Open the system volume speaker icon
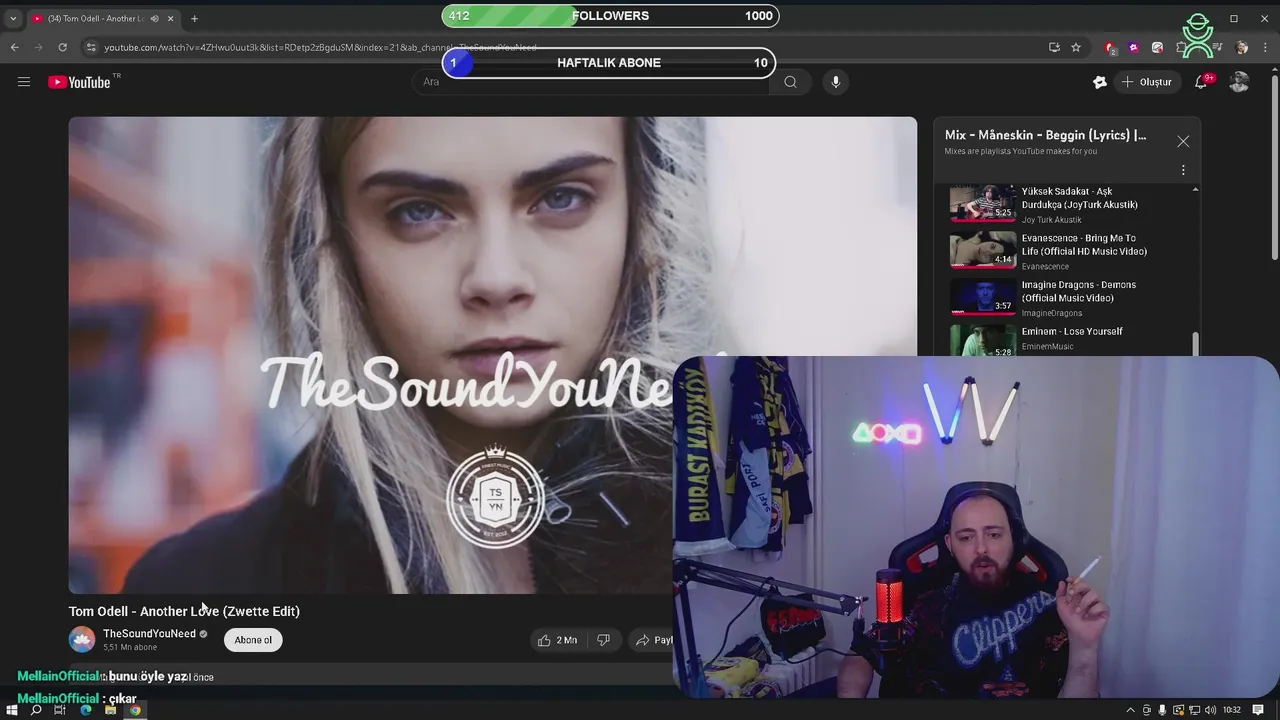The image size is (1280, 720). [1211, 710]
